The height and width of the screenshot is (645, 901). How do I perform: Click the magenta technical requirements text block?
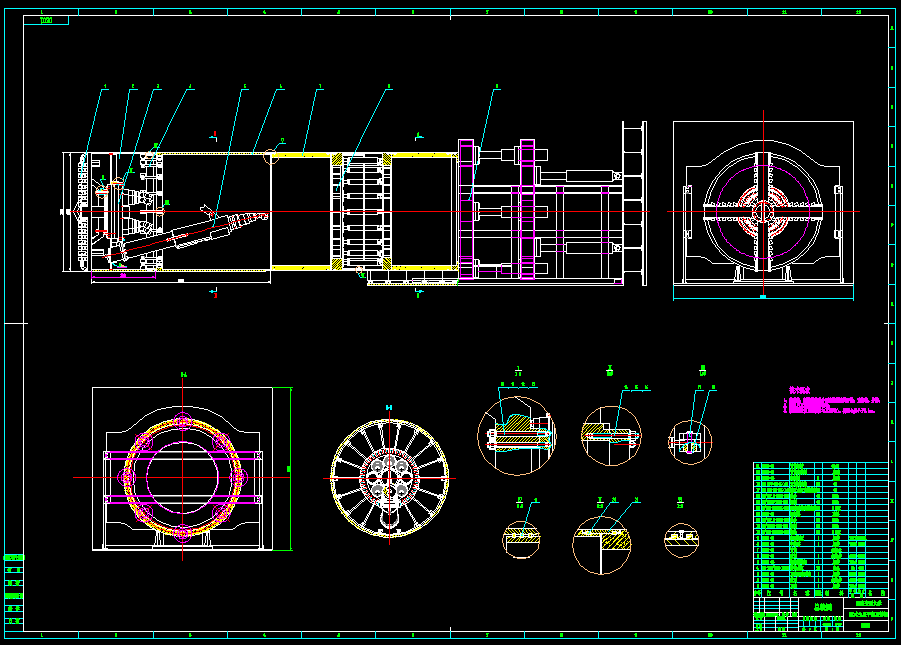pyautogui.click(x=833, y=401)
